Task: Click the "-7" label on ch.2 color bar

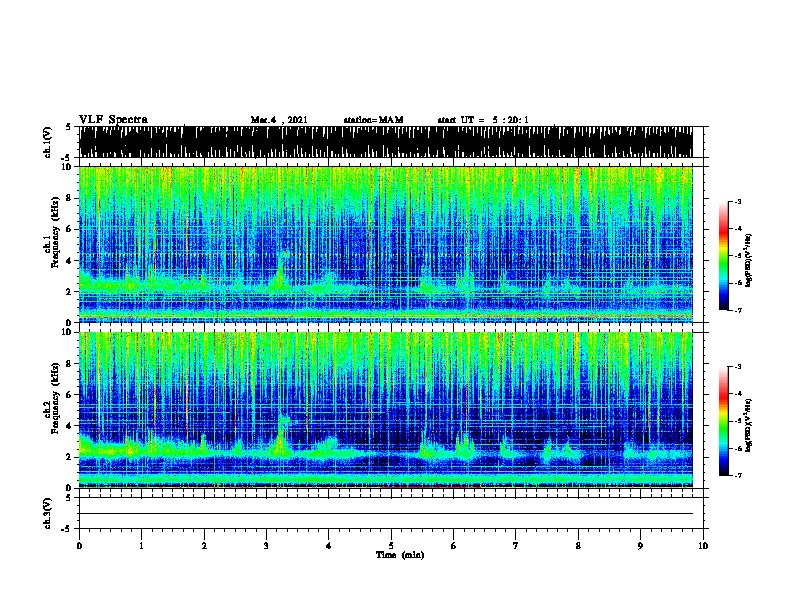Action: (738, 475)
